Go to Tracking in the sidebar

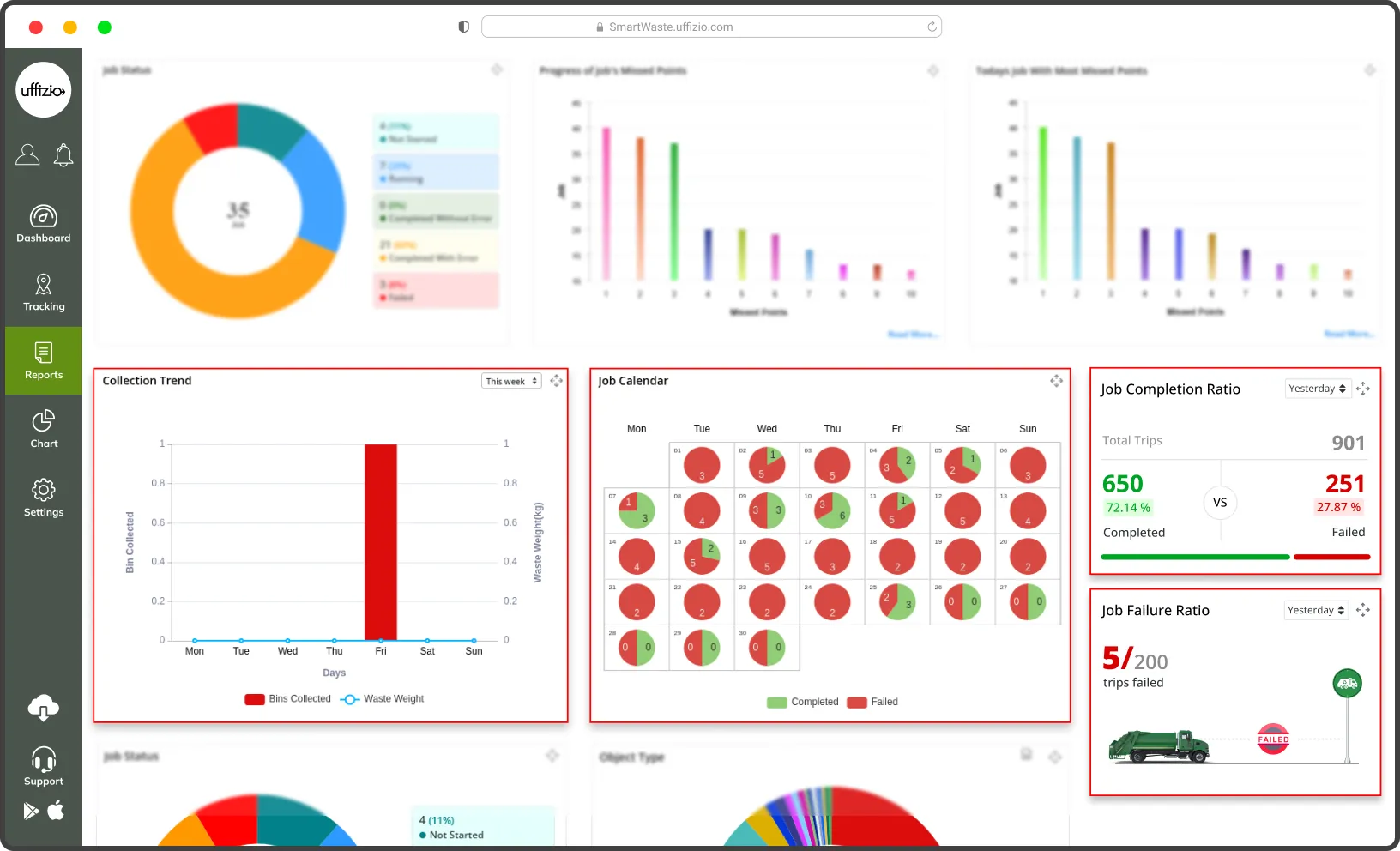coord(44,293)
